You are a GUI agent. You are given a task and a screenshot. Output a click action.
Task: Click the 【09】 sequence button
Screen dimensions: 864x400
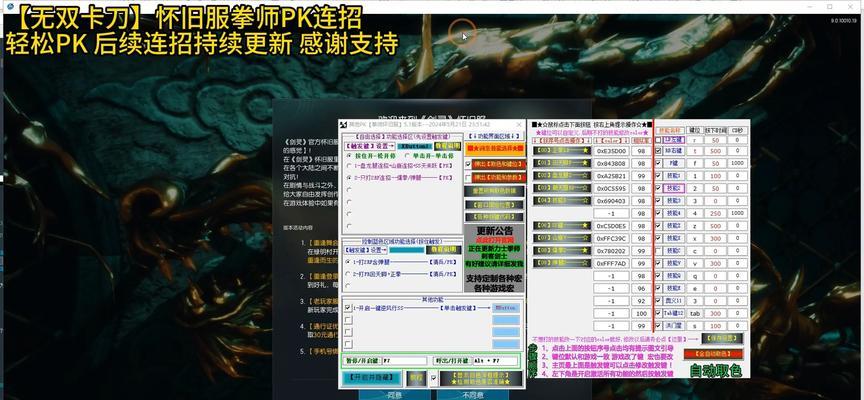tap(562, 263)
